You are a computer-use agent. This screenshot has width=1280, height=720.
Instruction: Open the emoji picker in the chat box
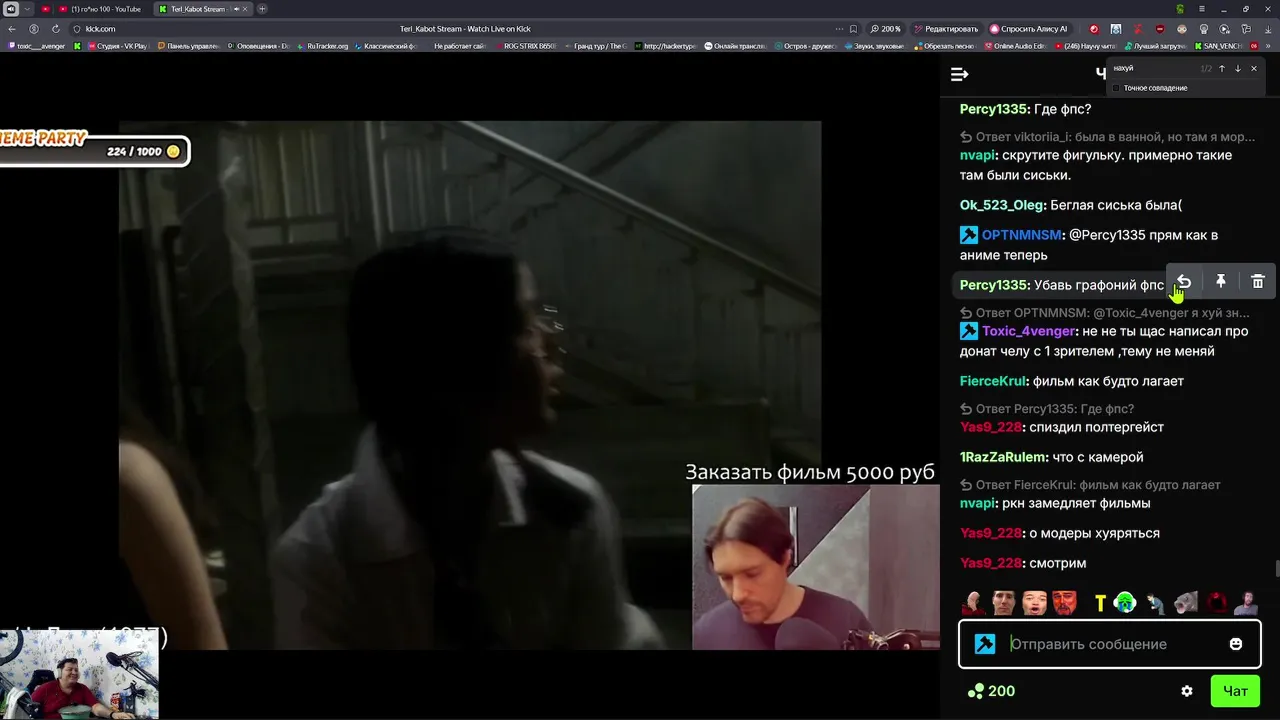[1236, 644]
